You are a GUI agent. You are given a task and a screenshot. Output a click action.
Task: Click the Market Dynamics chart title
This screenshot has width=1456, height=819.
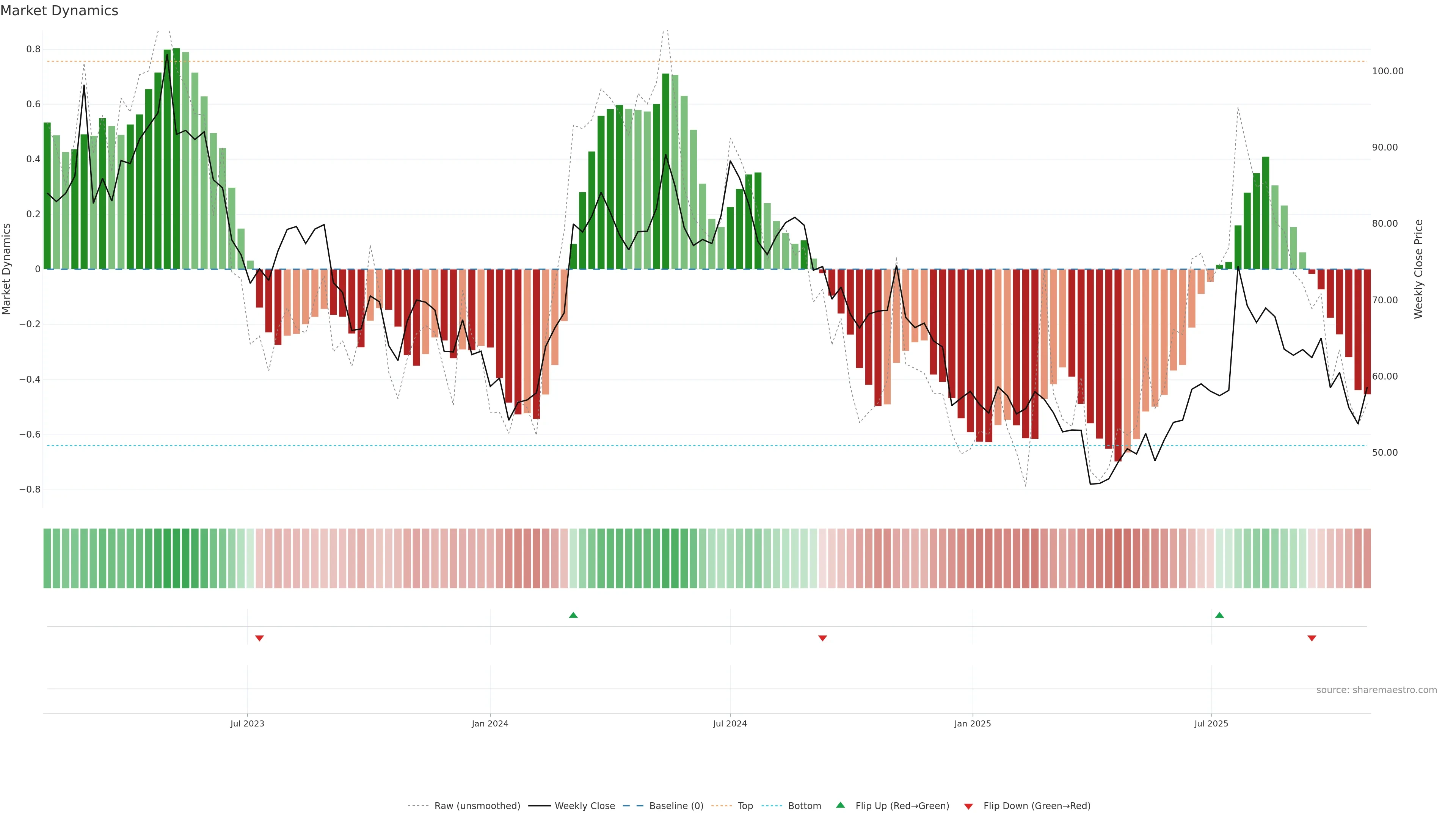coord(60,11)
